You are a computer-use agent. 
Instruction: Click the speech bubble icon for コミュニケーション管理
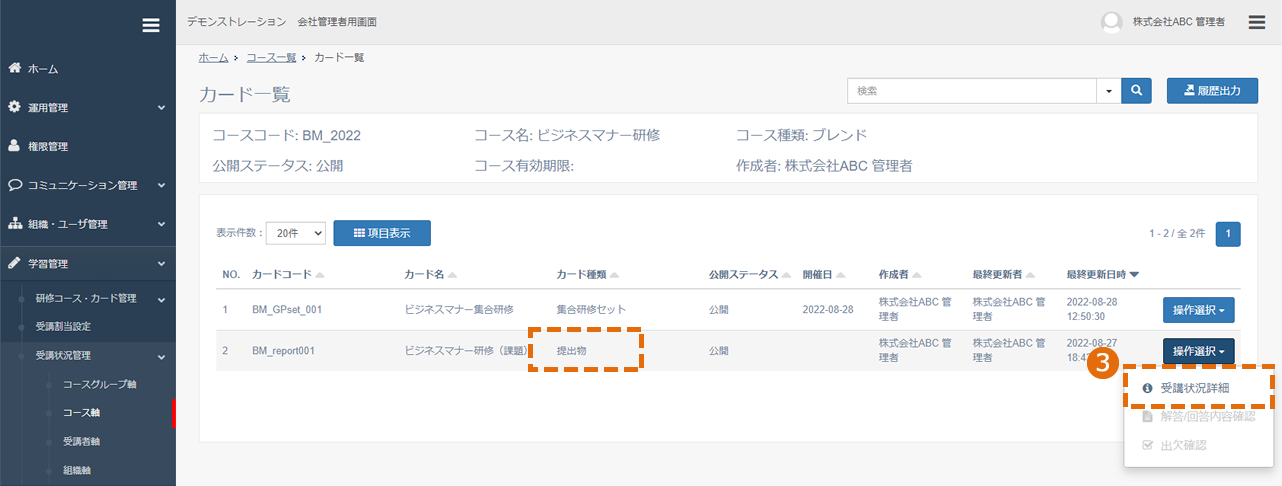click(15, 185)
